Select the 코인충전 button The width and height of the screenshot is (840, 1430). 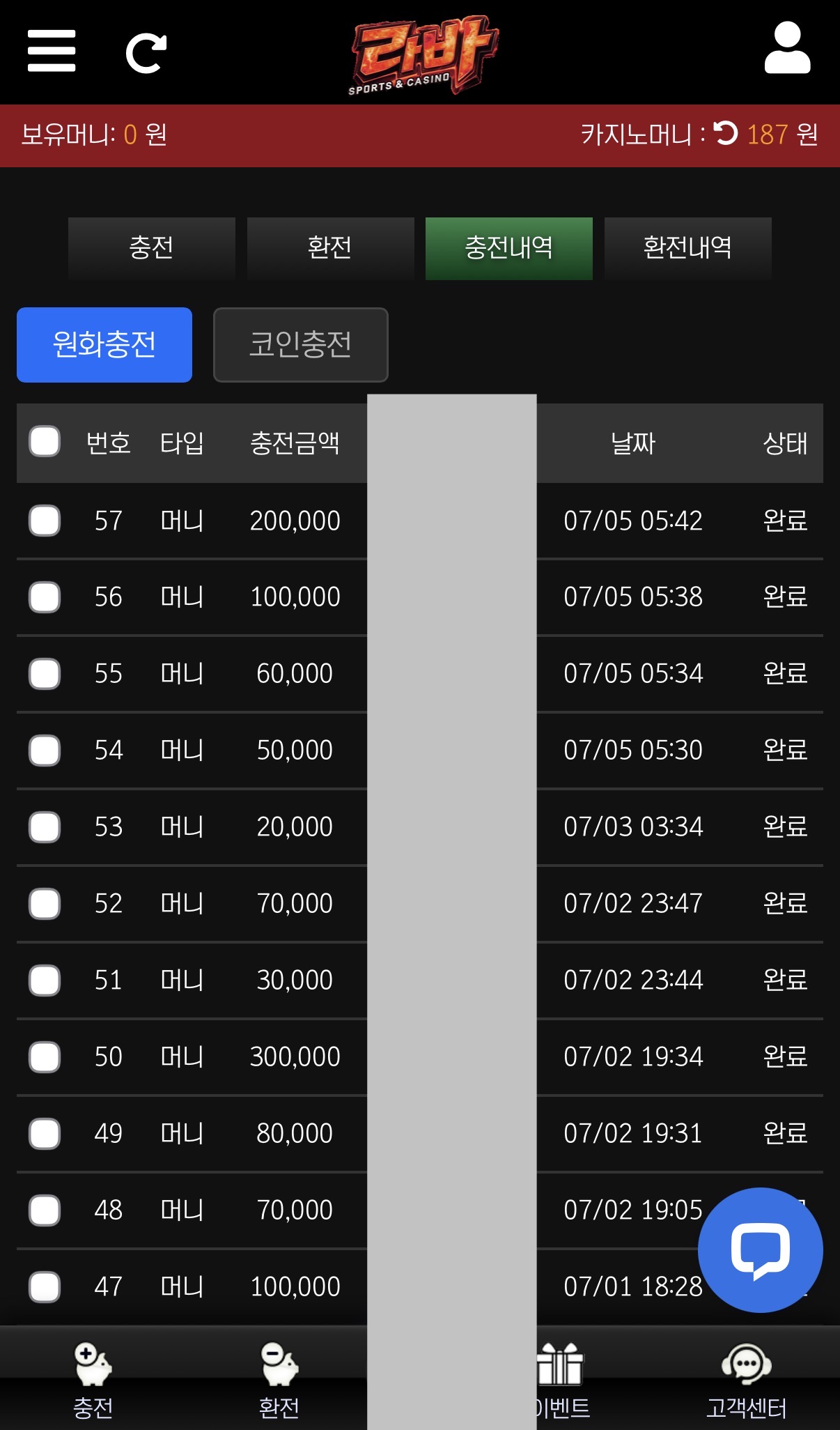tap(301, 345)
